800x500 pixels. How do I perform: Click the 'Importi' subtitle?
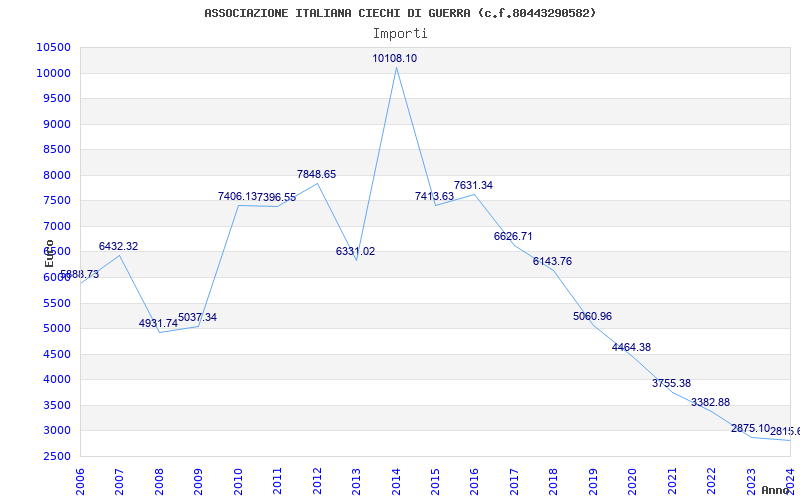click(400, 34)
